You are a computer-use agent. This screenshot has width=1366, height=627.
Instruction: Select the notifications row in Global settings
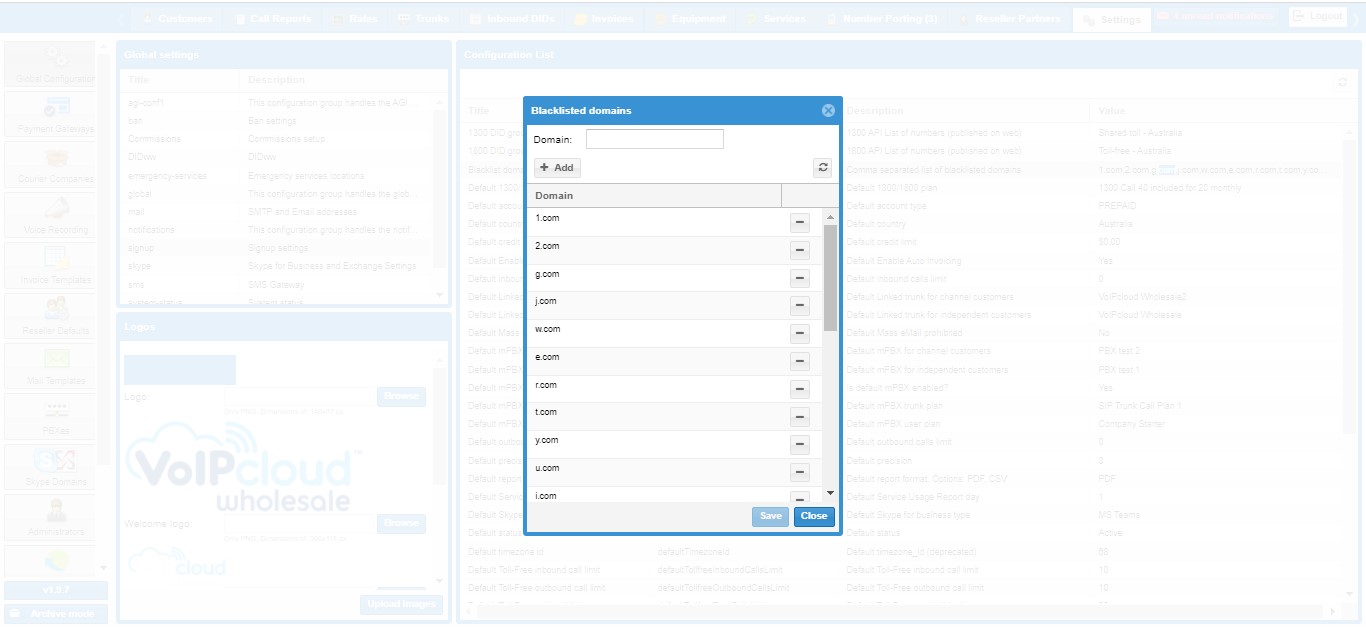click(276, 230)
